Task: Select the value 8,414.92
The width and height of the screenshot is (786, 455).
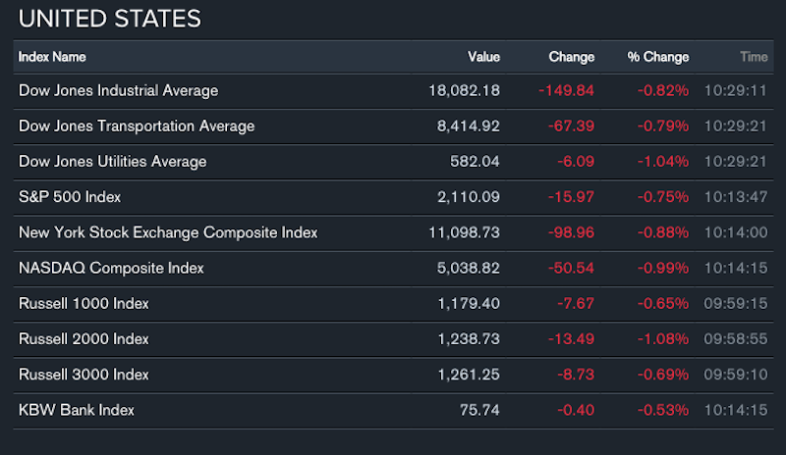Action: click(x=468, y=126)
